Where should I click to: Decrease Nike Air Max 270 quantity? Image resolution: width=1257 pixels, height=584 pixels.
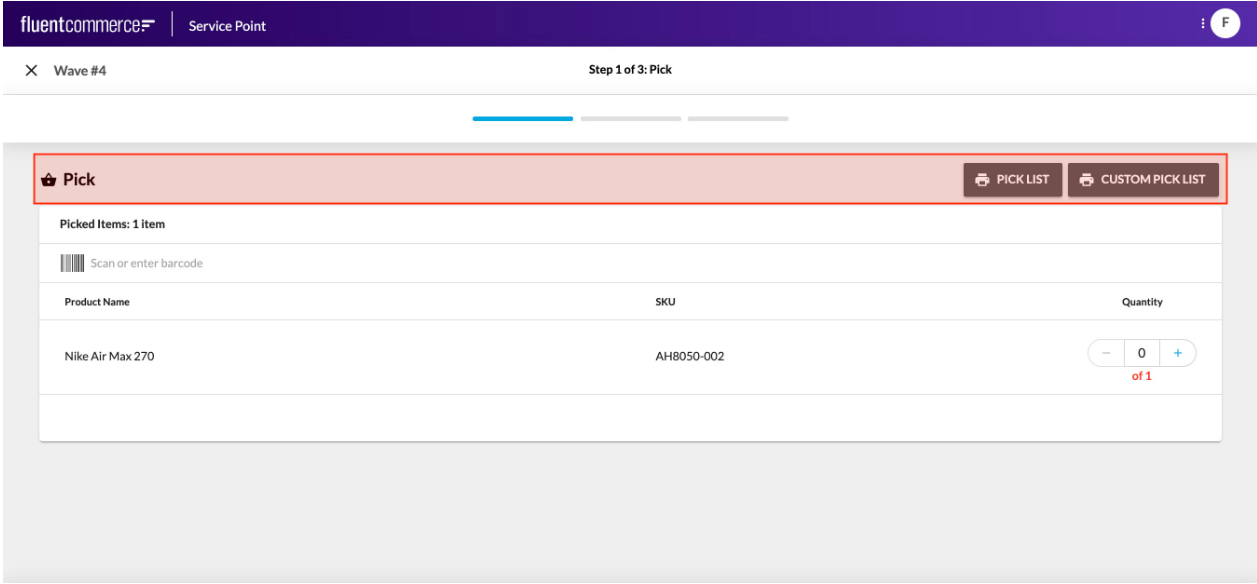[1106, 353]
